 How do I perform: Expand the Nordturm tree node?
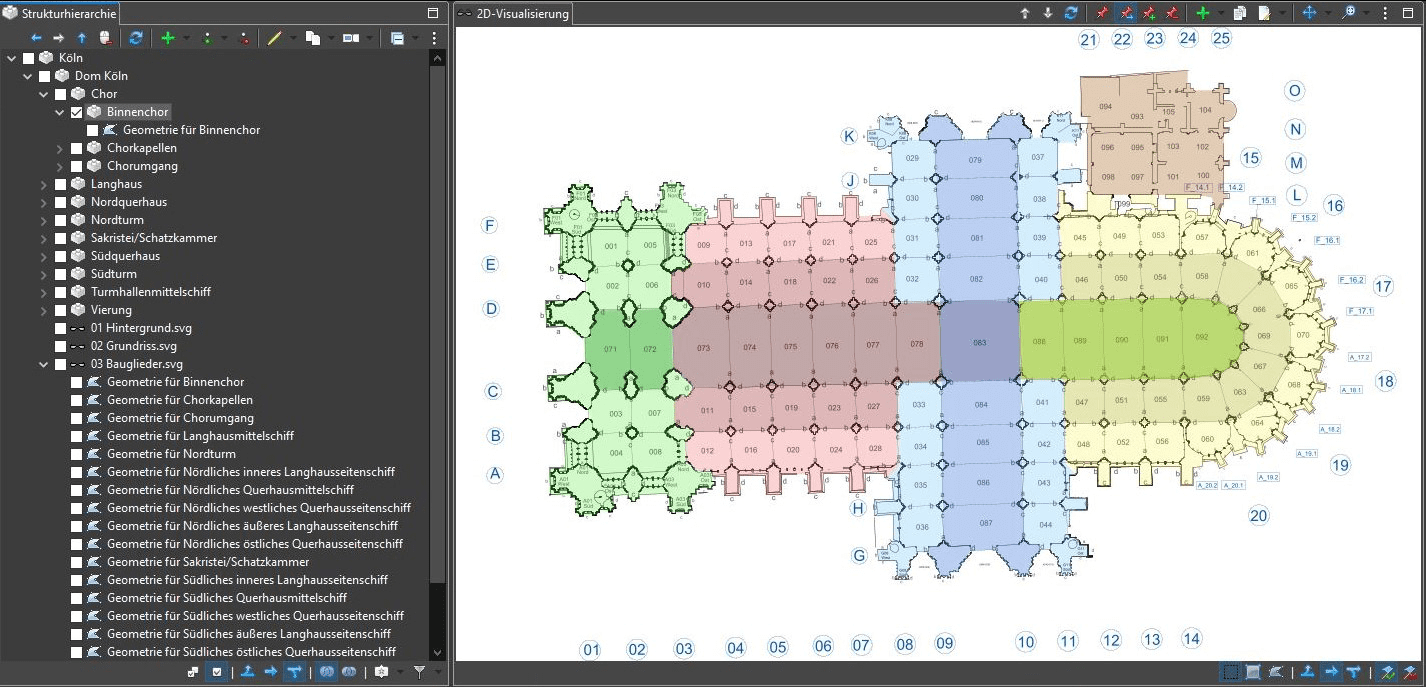[x=44, y=220]
